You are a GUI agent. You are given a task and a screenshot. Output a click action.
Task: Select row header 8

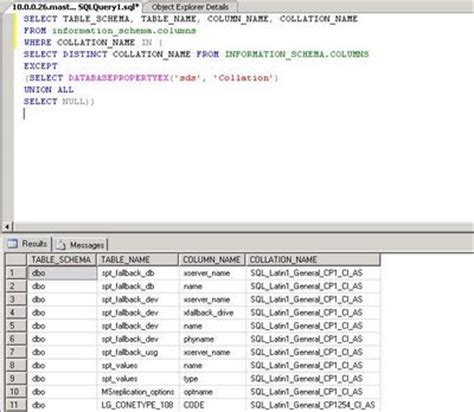16,365
